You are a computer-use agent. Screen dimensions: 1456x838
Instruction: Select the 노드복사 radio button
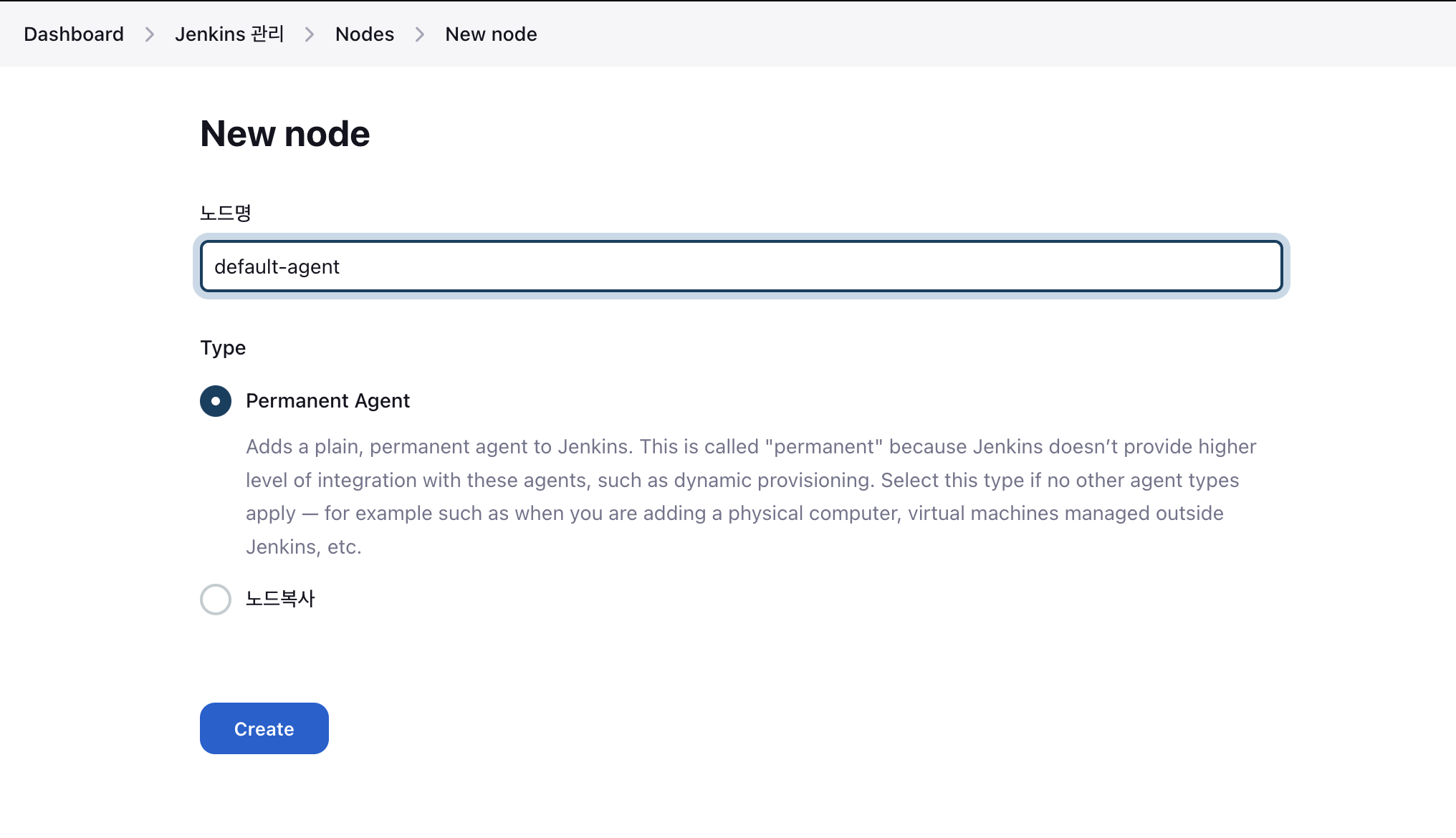(x=216, y=599)
